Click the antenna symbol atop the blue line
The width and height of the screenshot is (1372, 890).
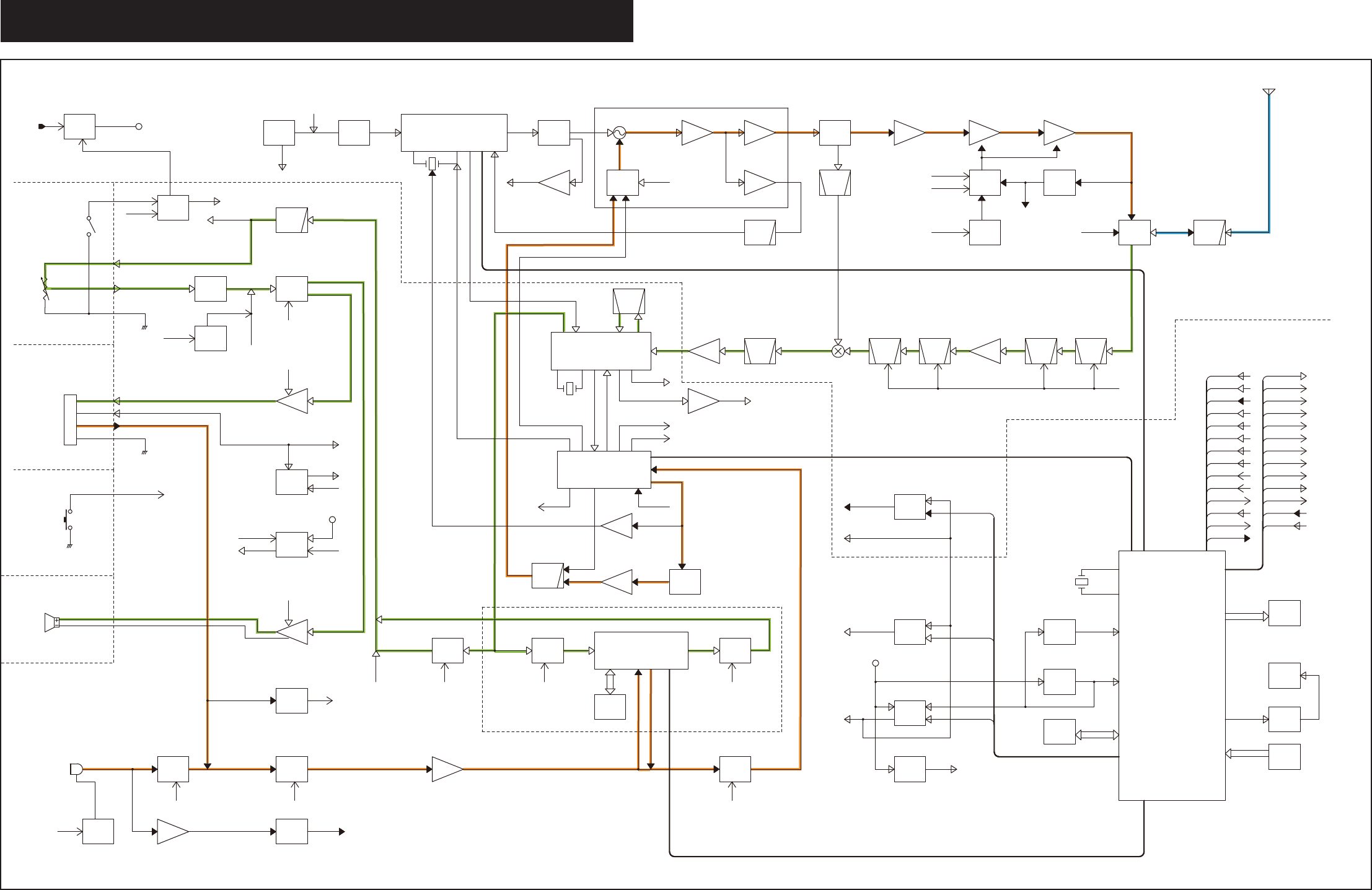point(1269,92)
